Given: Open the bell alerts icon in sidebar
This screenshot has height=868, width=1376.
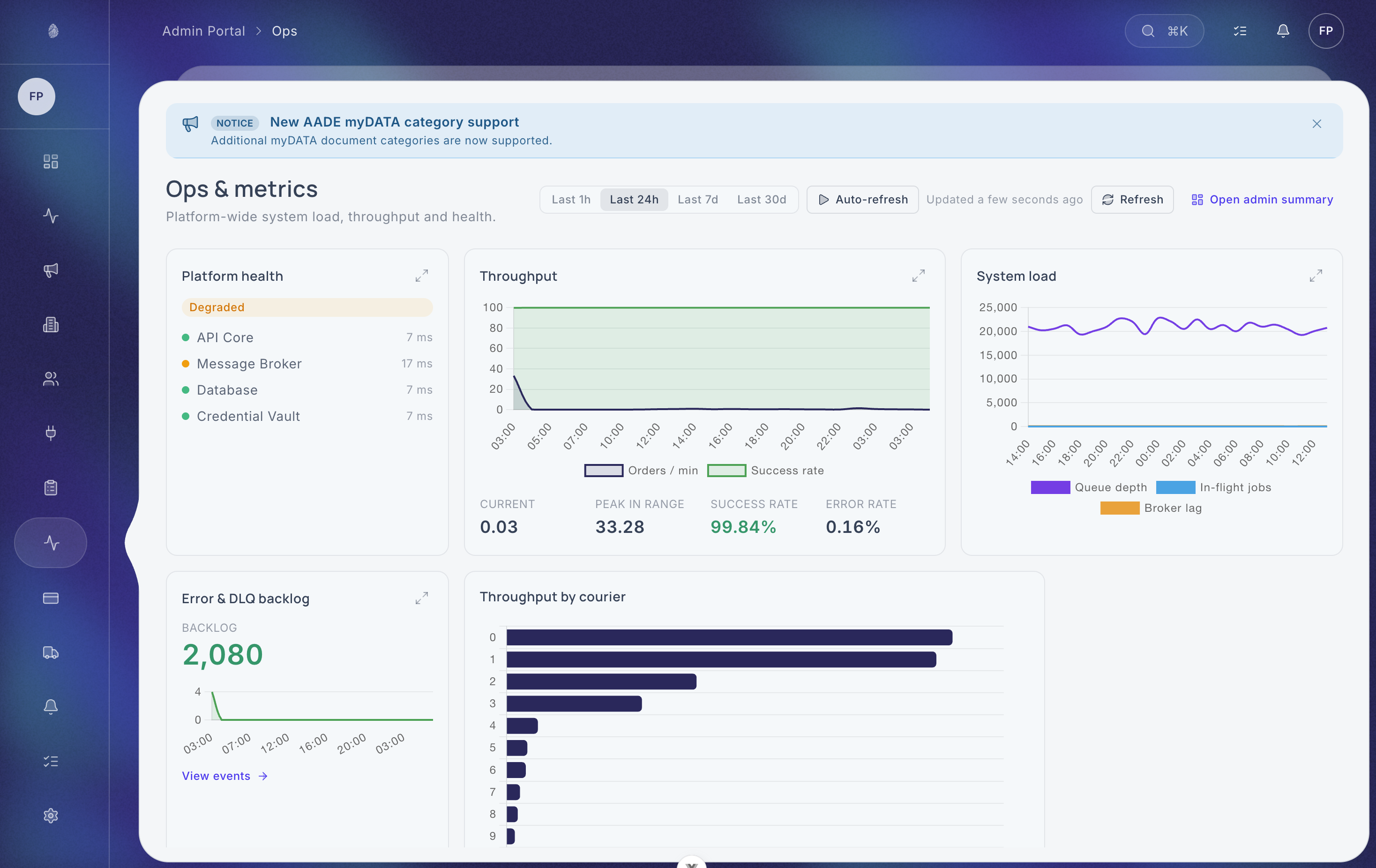Looking at the screenshot, I should [51, 707].
